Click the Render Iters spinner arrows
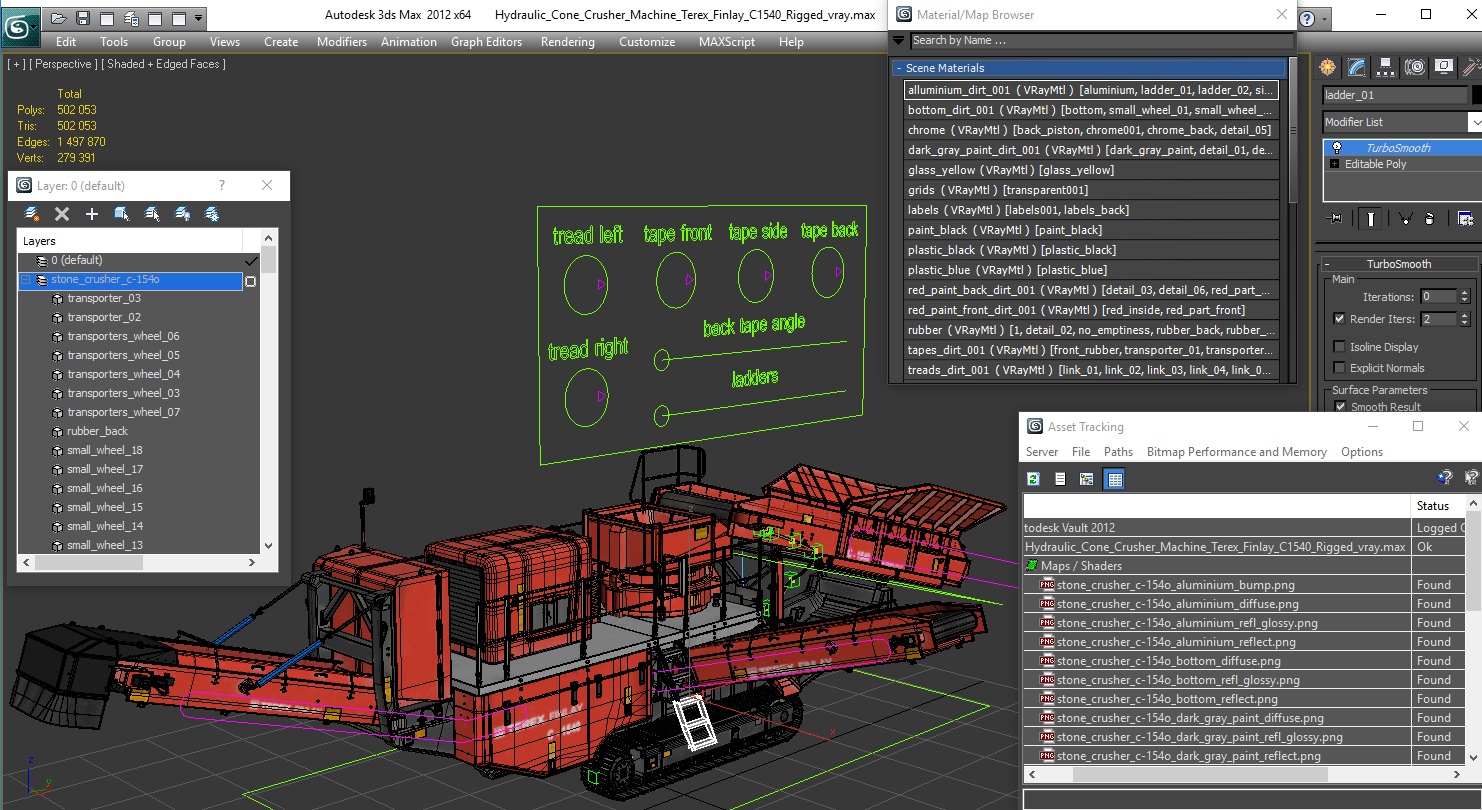The height and width of the screenshot is (810, 1482). coord(1465,319)
